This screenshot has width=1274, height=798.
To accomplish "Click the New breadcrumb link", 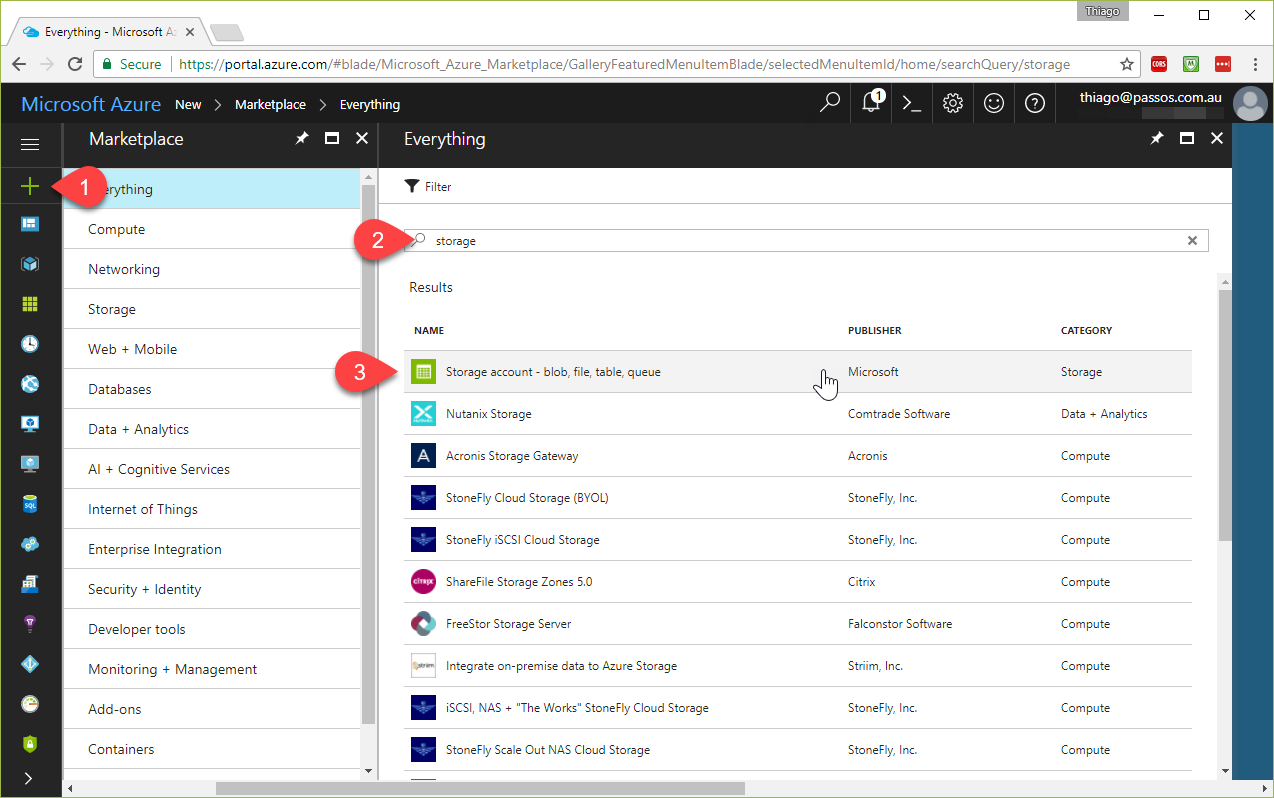I will click(188, 104).
